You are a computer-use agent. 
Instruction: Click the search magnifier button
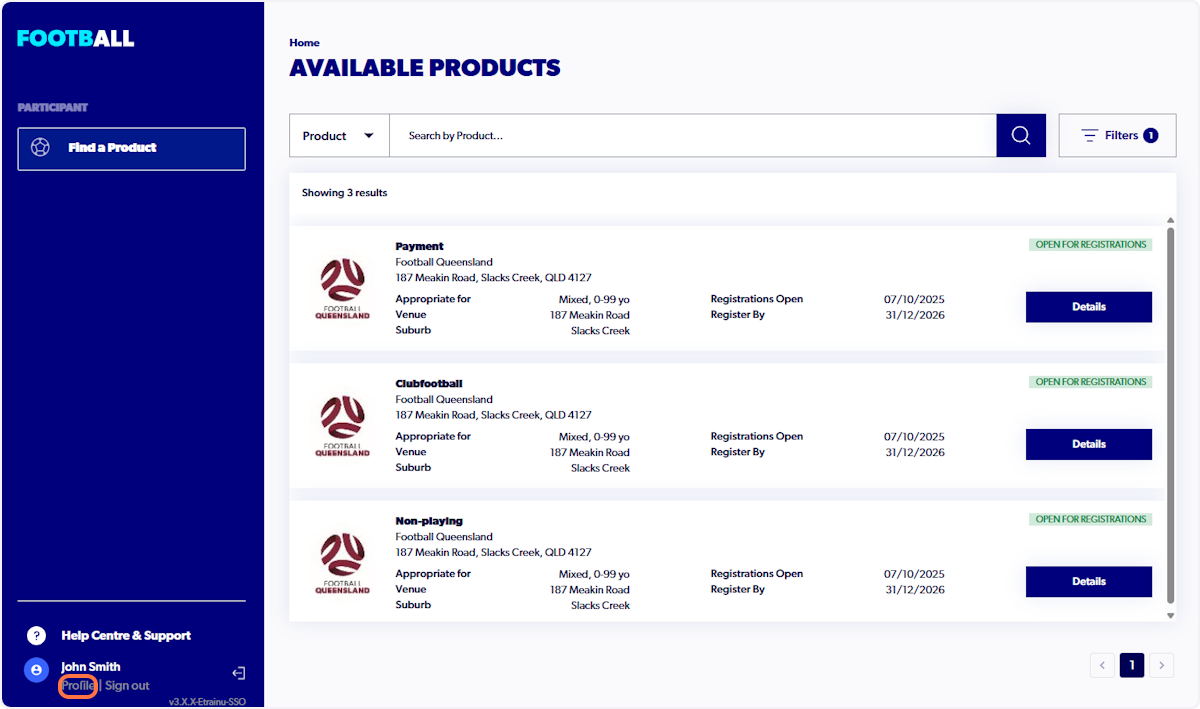(x=1021, y=135)
